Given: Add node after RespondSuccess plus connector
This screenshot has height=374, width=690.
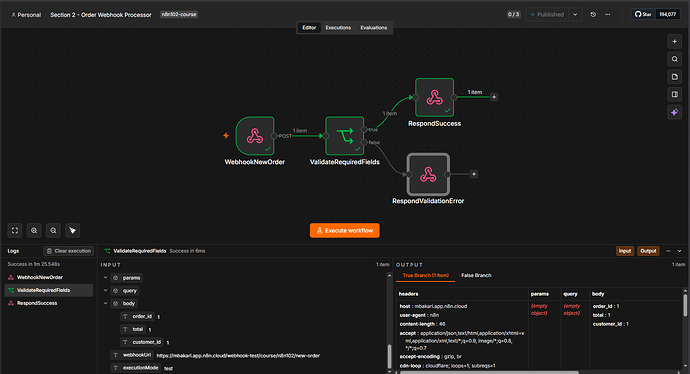Looking at the screenshot, I should click(494, 97).
